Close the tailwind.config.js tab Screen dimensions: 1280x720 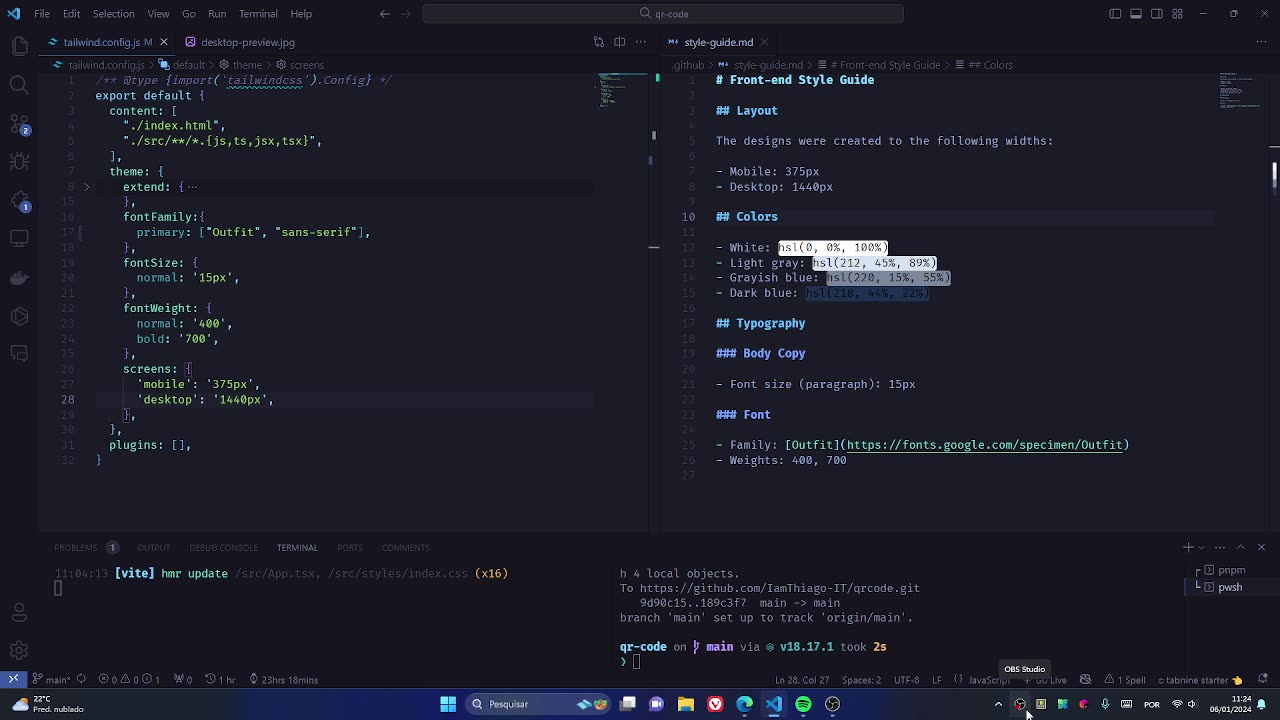tap(163, 42)
